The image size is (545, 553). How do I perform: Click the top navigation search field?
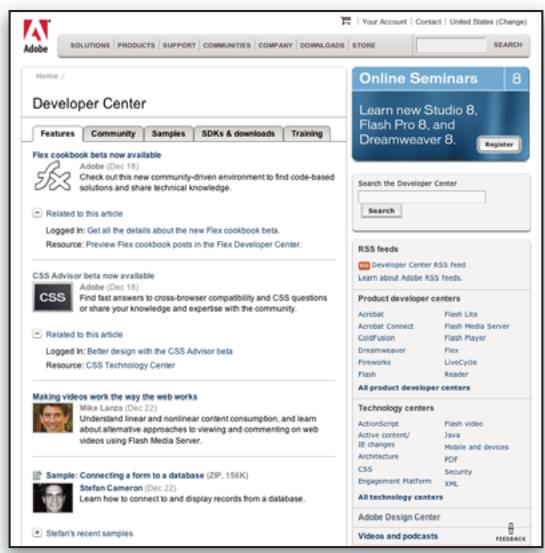(451, 45)
